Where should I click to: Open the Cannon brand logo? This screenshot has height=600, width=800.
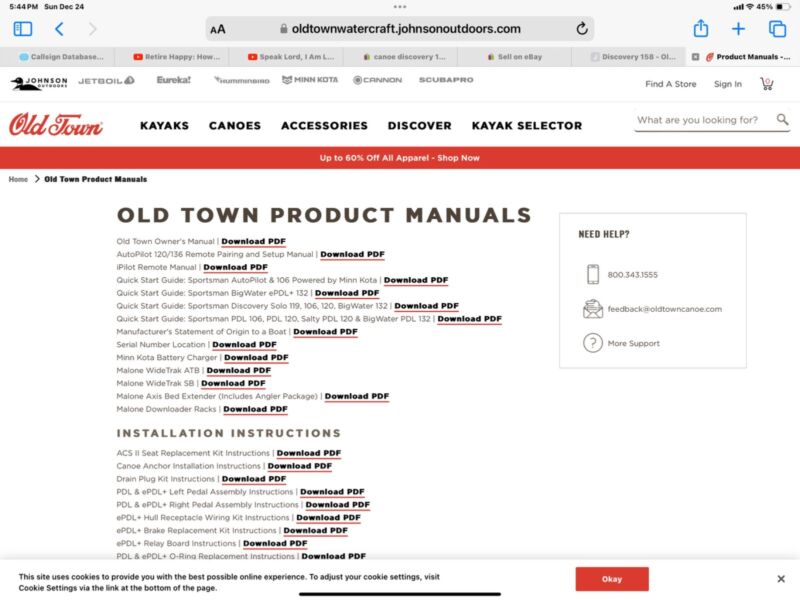pos(378,80)
